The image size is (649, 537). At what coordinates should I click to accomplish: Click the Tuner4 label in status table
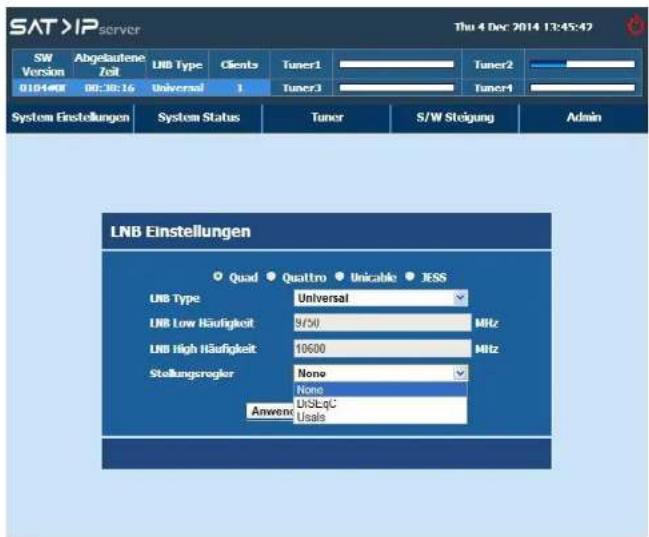pos(493,88)
